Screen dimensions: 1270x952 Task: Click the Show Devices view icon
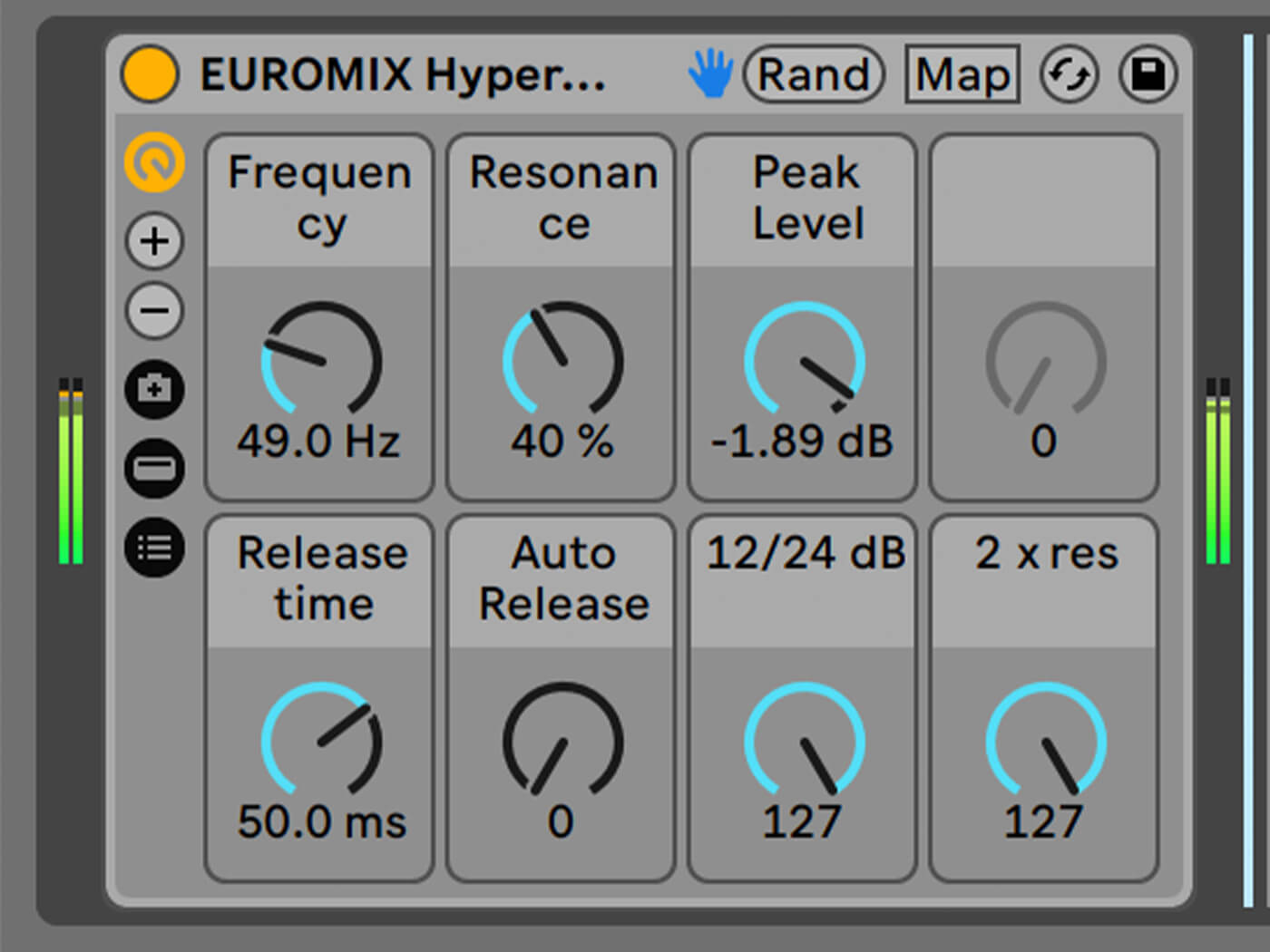154,469
